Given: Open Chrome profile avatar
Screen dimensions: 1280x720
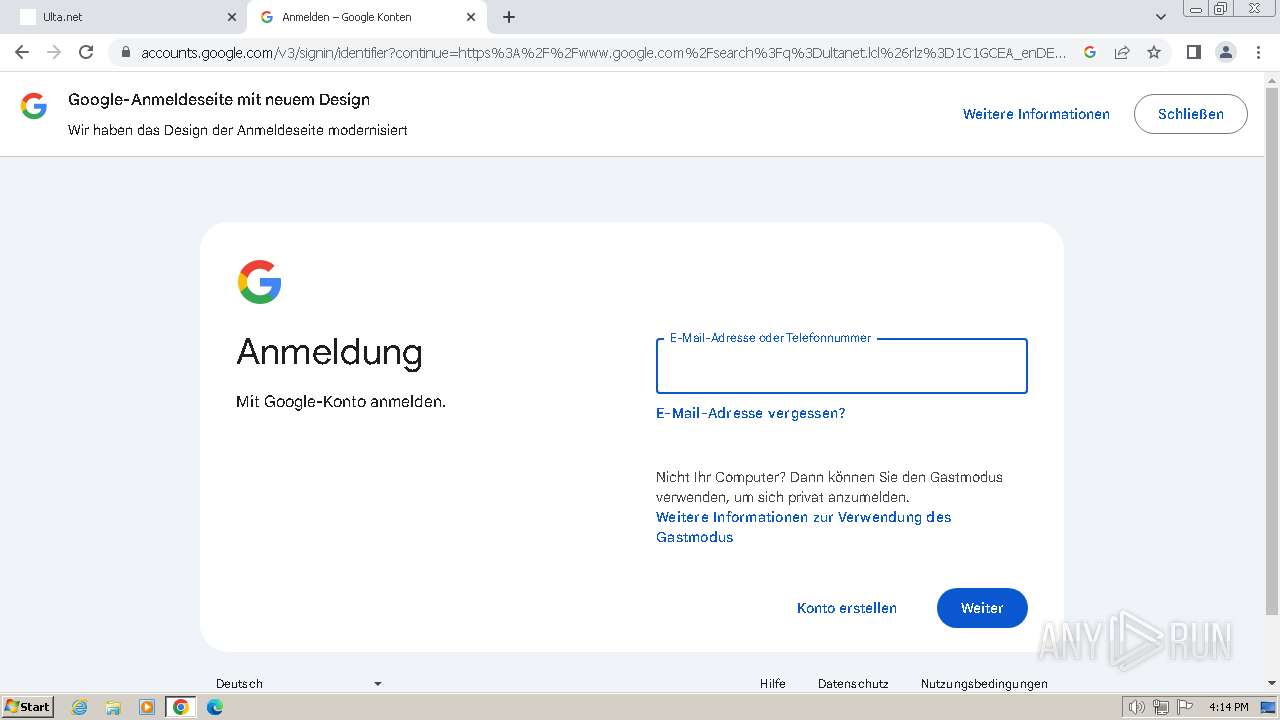Looking at the screenshot, I should click(1226, 52).
